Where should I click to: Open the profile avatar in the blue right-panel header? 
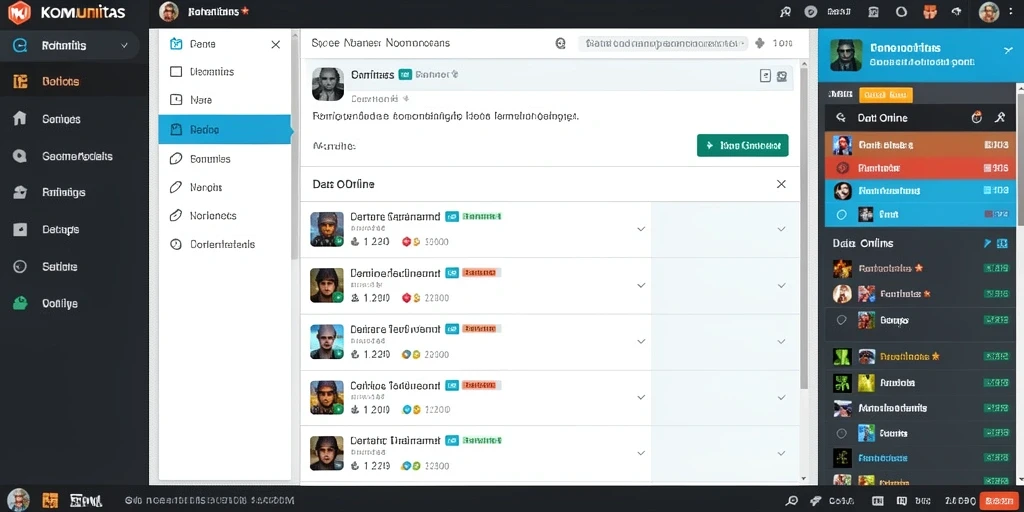click(846, 55)
